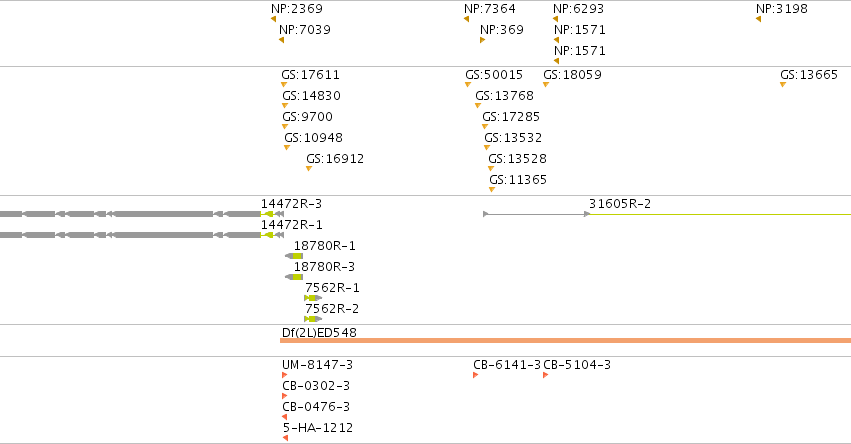This screenshot has height=444, width=851.
Task: Select the NP:7039 insertion label
Action: (x=304, y=30)
